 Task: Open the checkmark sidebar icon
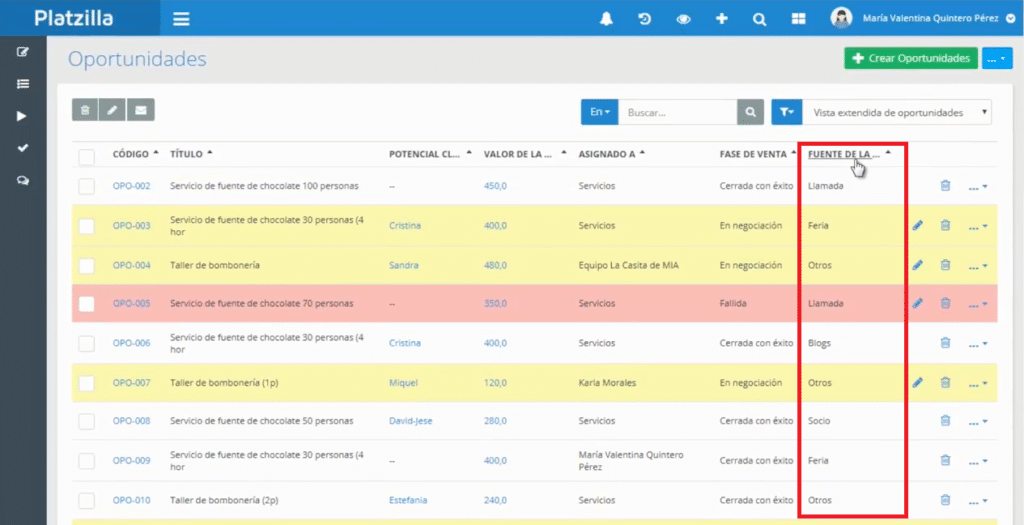[23, 148]
